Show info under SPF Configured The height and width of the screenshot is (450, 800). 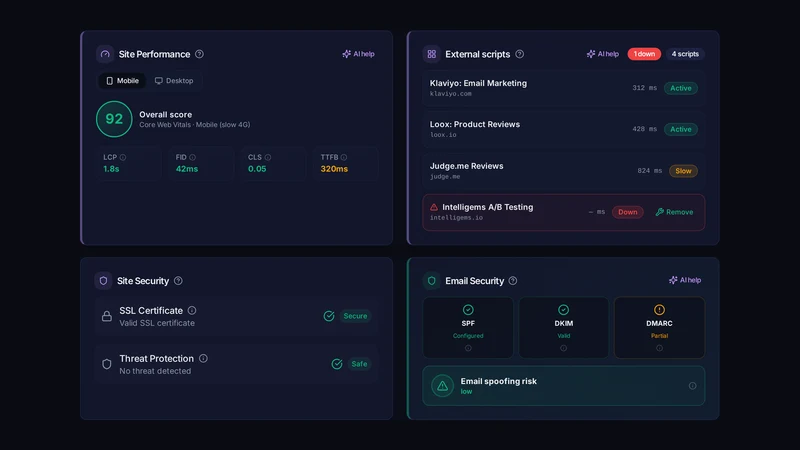tap(468, 348)
